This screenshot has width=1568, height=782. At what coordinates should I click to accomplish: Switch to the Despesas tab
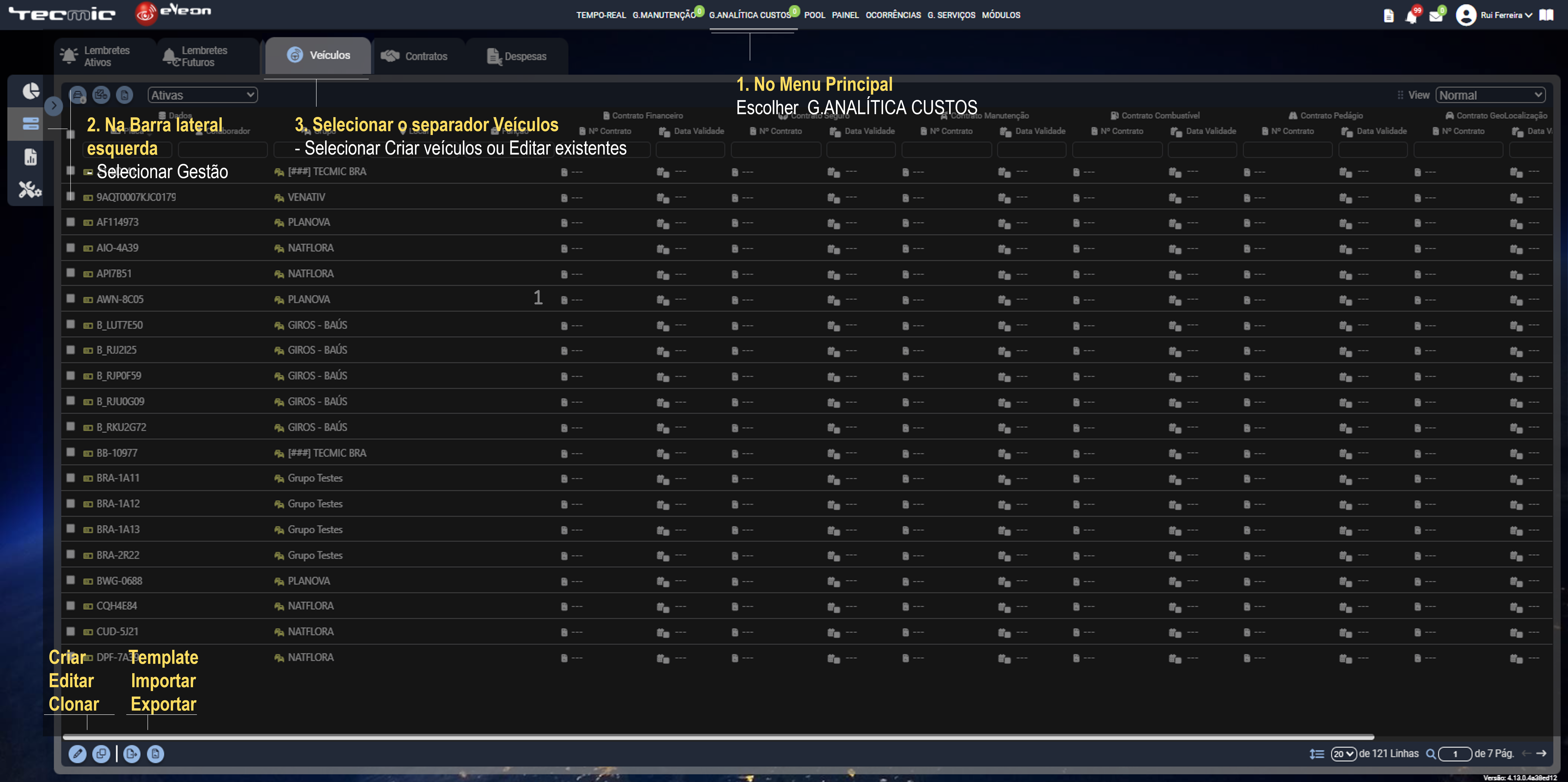coord(517,56)
